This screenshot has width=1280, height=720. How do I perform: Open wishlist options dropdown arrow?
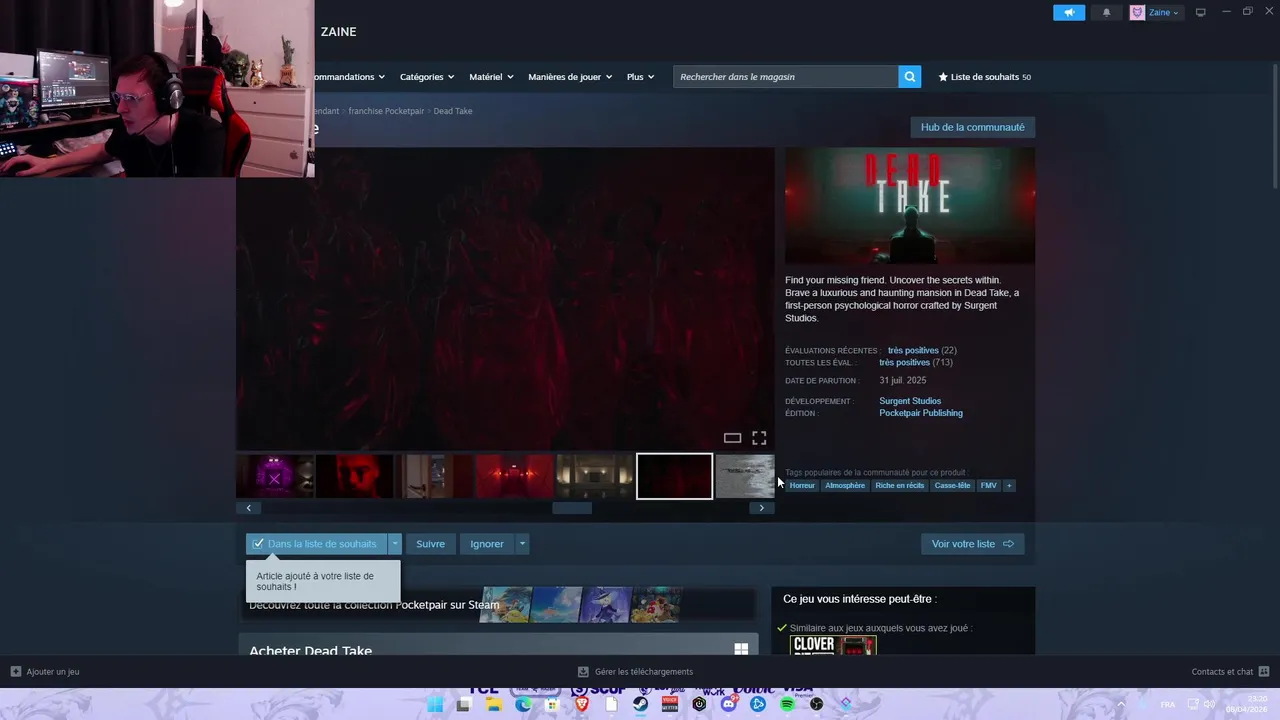[x=395, y=544]
